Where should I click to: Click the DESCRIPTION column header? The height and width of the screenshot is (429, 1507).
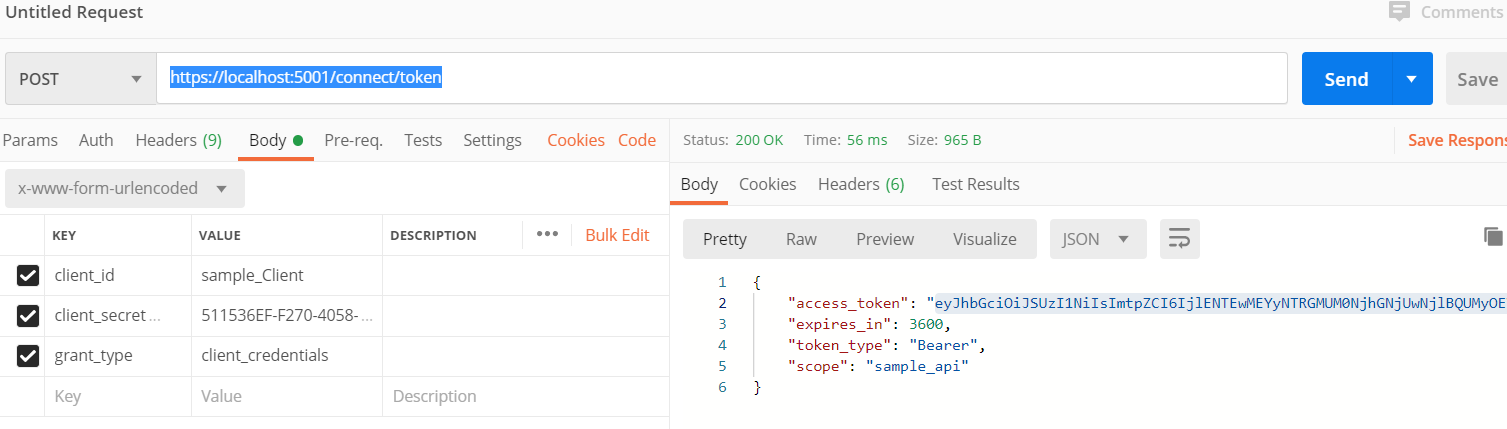[433, 236]
